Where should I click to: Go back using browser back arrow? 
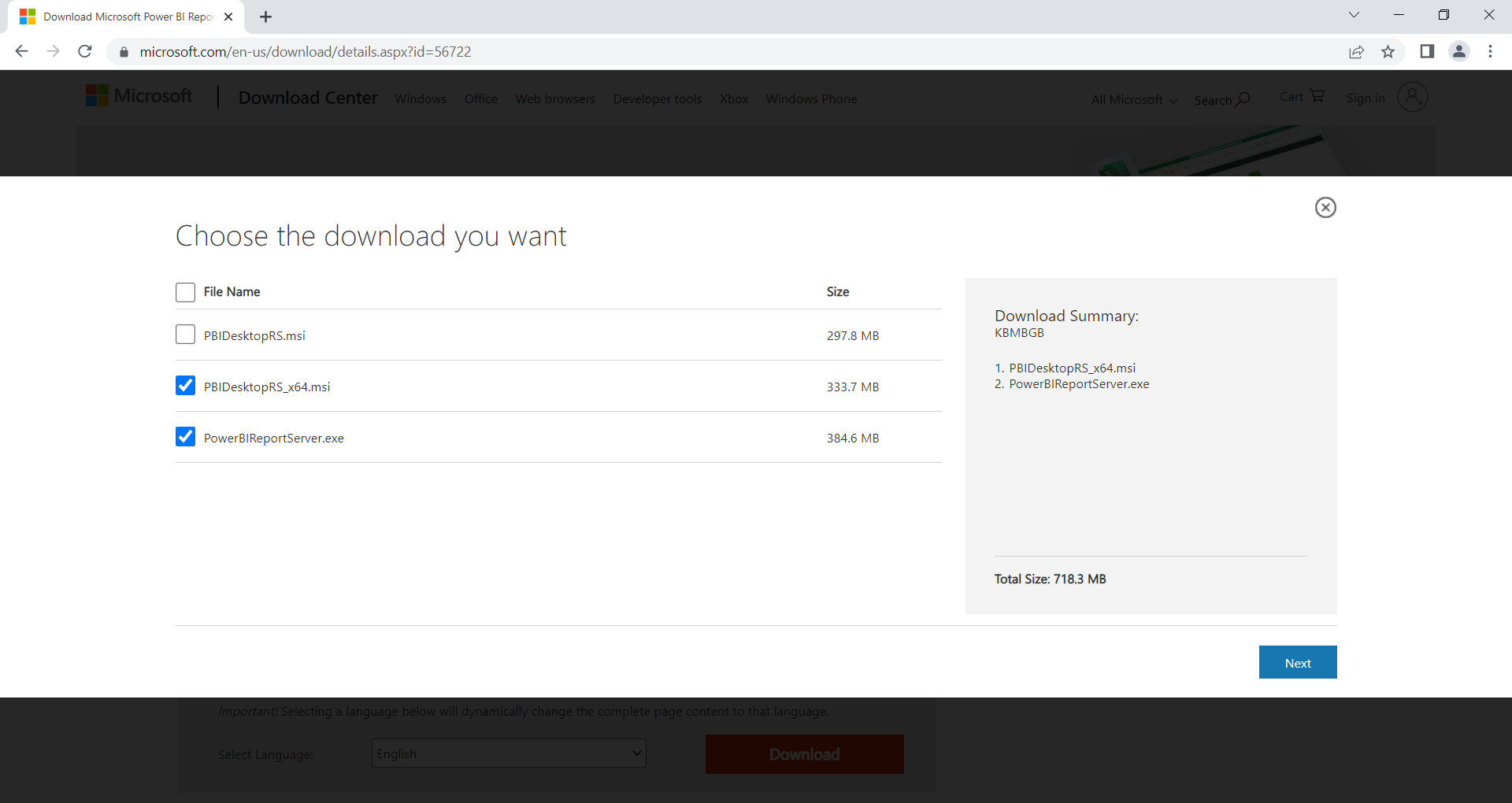click(x=22, y=51)
